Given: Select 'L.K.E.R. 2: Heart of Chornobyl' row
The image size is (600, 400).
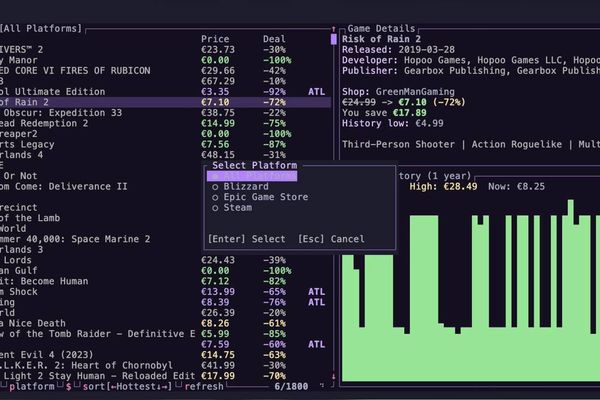Looking at the screenshot, I should coord(165,366).
